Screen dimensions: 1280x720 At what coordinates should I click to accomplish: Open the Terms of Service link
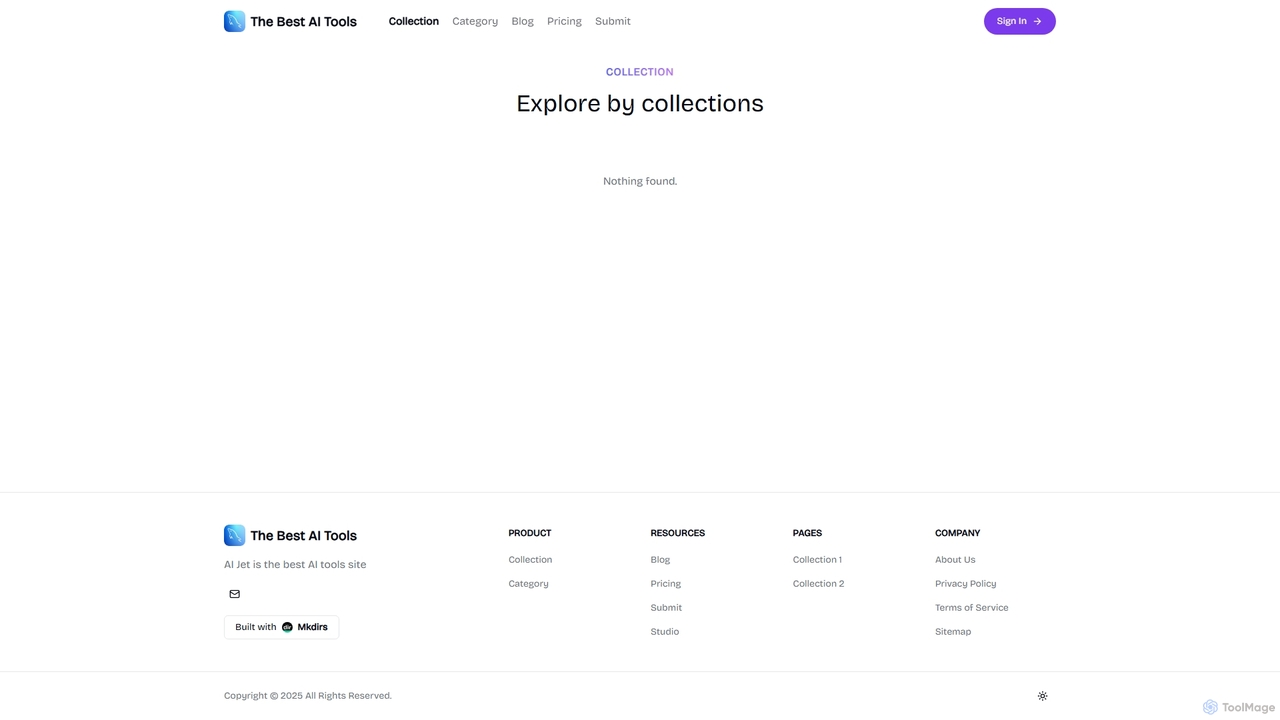(971, 608)
